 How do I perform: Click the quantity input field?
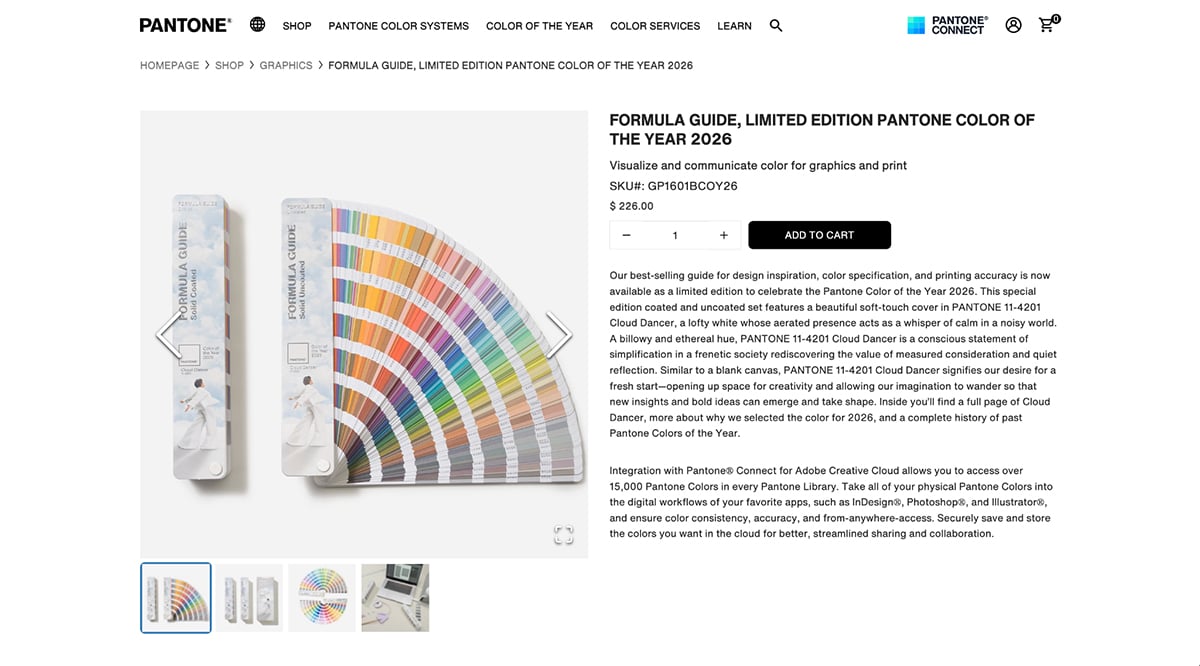tap(675, 234)
